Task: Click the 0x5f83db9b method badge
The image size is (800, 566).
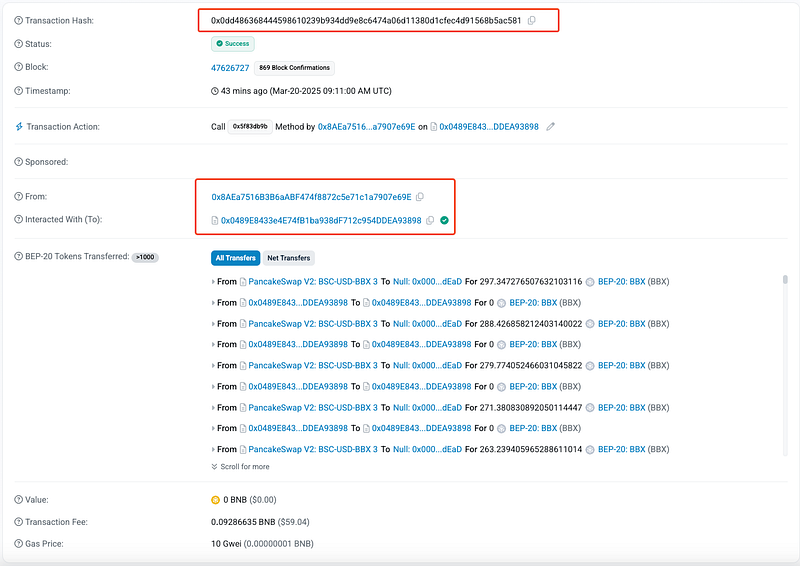Action: [x=250, y=127]
